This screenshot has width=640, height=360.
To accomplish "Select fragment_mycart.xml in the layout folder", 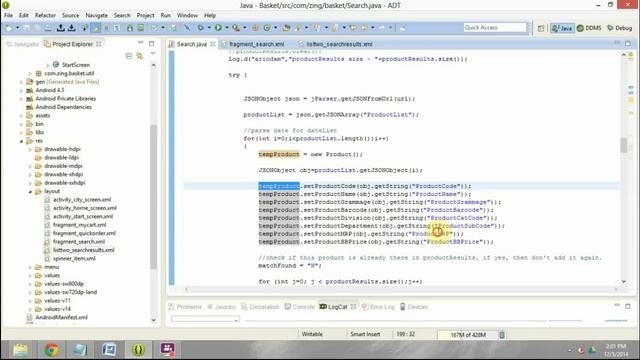I will click(79, 225).
